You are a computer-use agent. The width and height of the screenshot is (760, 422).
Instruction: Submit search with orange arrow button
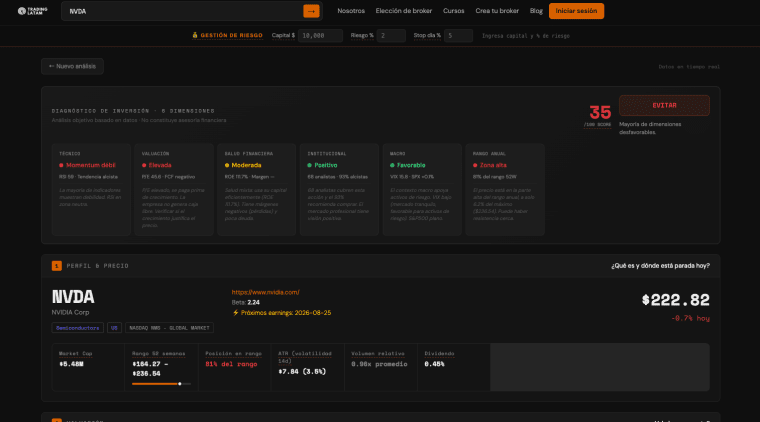tap(311, 11)
